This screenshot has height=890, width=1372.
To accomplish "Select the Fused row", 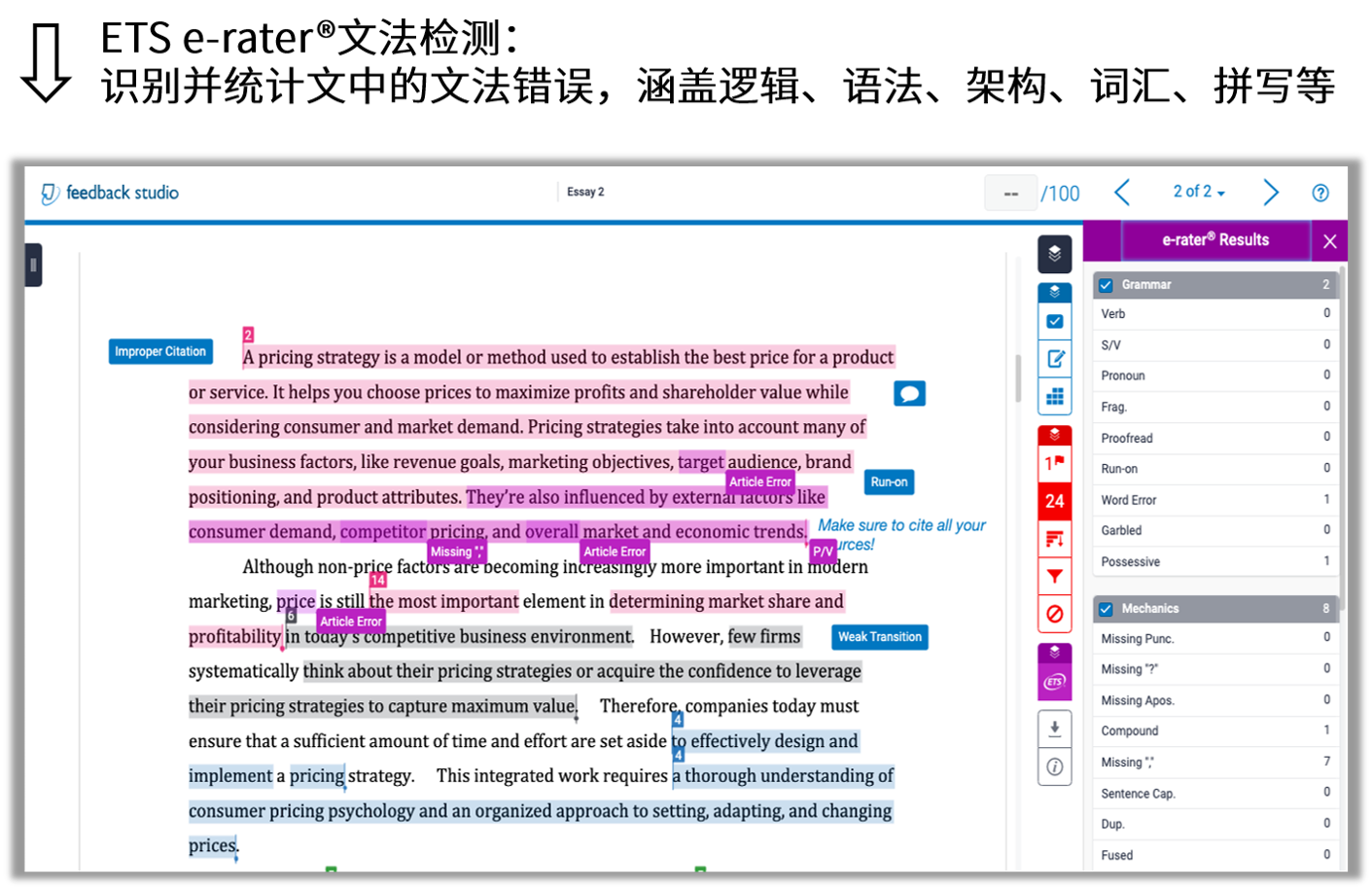I will click(x=1215, y=855).
